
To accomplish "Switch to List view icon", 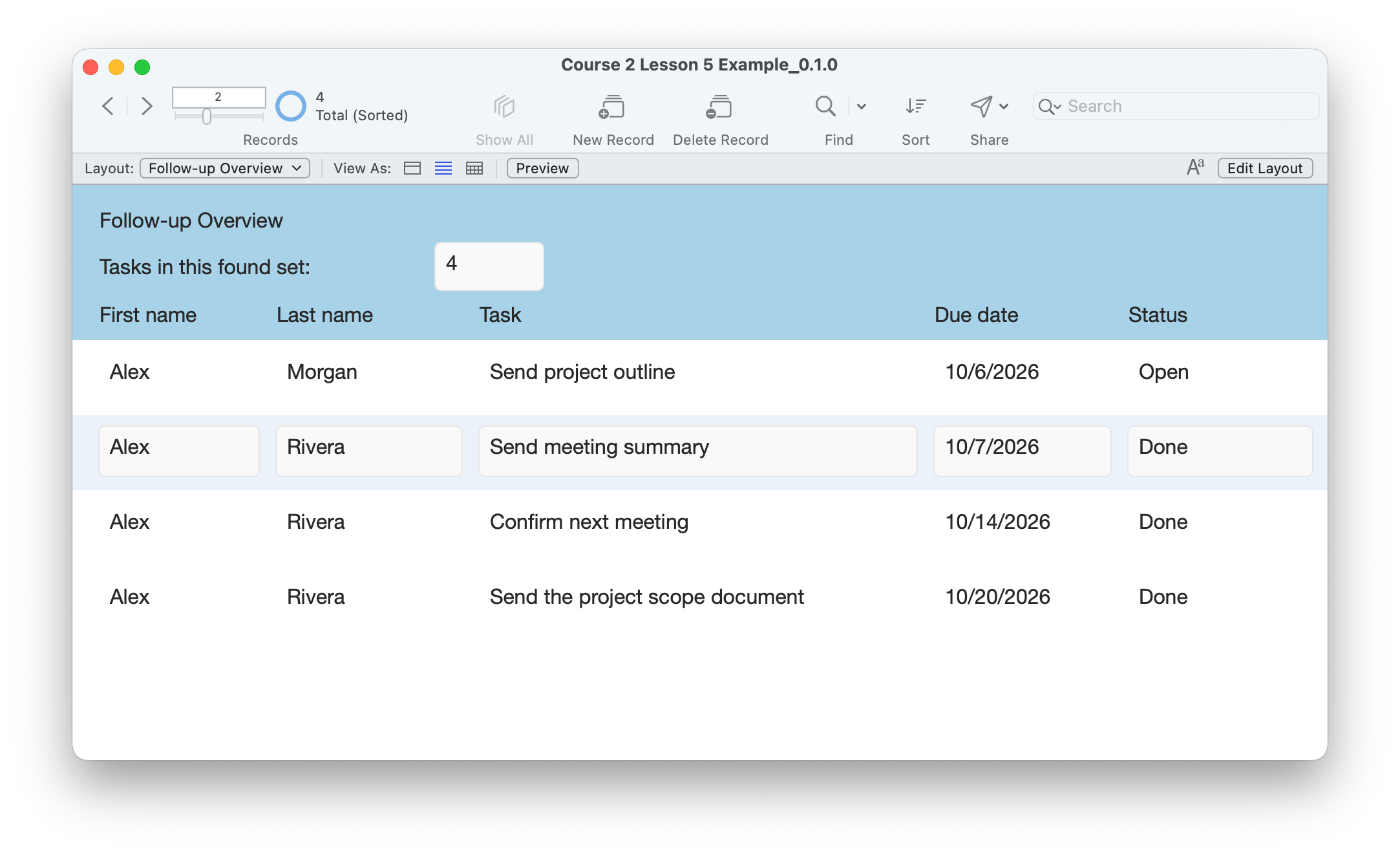I will coord(443,168).
